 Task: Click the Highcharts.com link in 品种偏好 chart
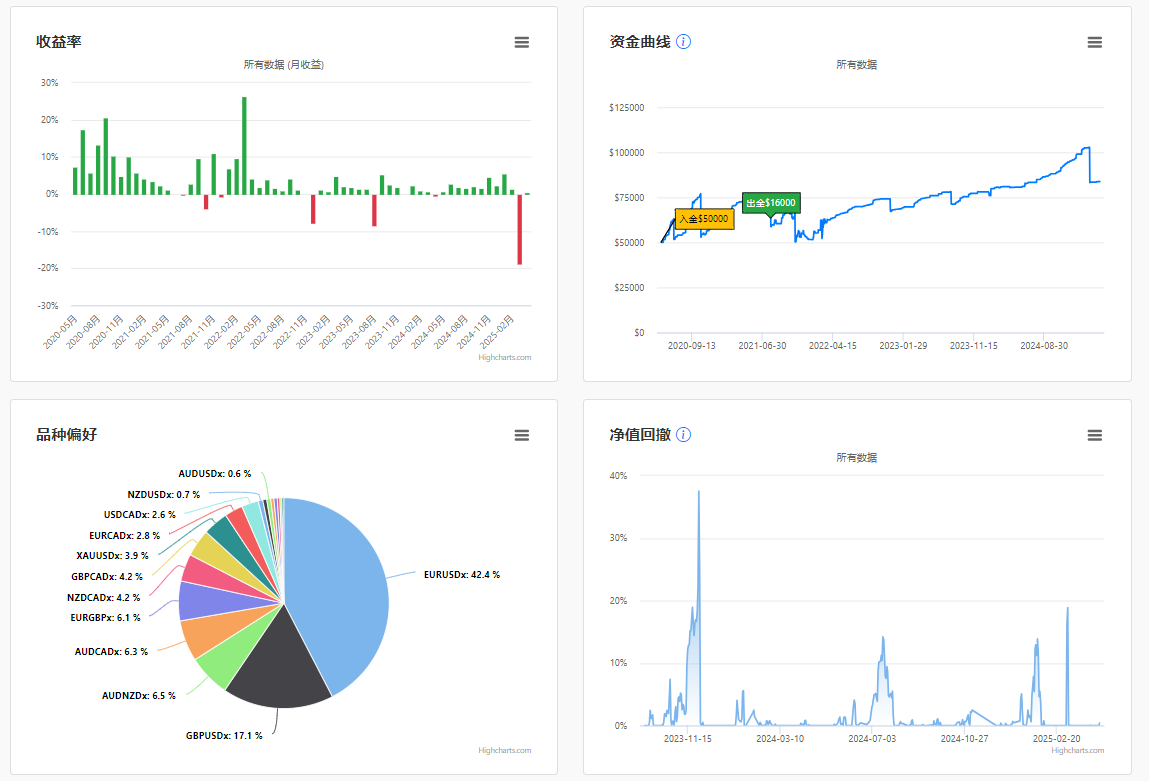[505, 750]
